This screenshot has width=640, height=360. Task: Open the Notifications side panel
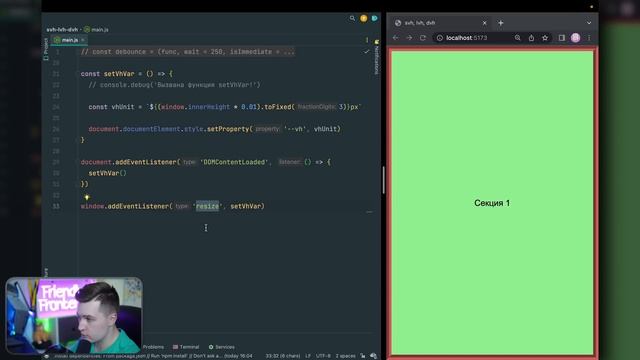(377, 57)
